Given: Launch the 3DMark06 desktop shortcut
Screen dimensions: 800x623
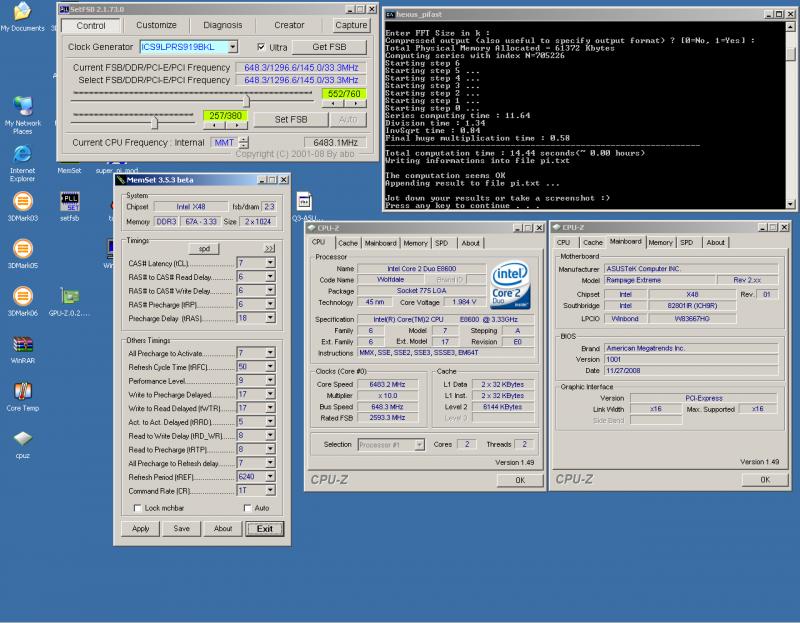Looking at the screenshot, I should 22,298.
